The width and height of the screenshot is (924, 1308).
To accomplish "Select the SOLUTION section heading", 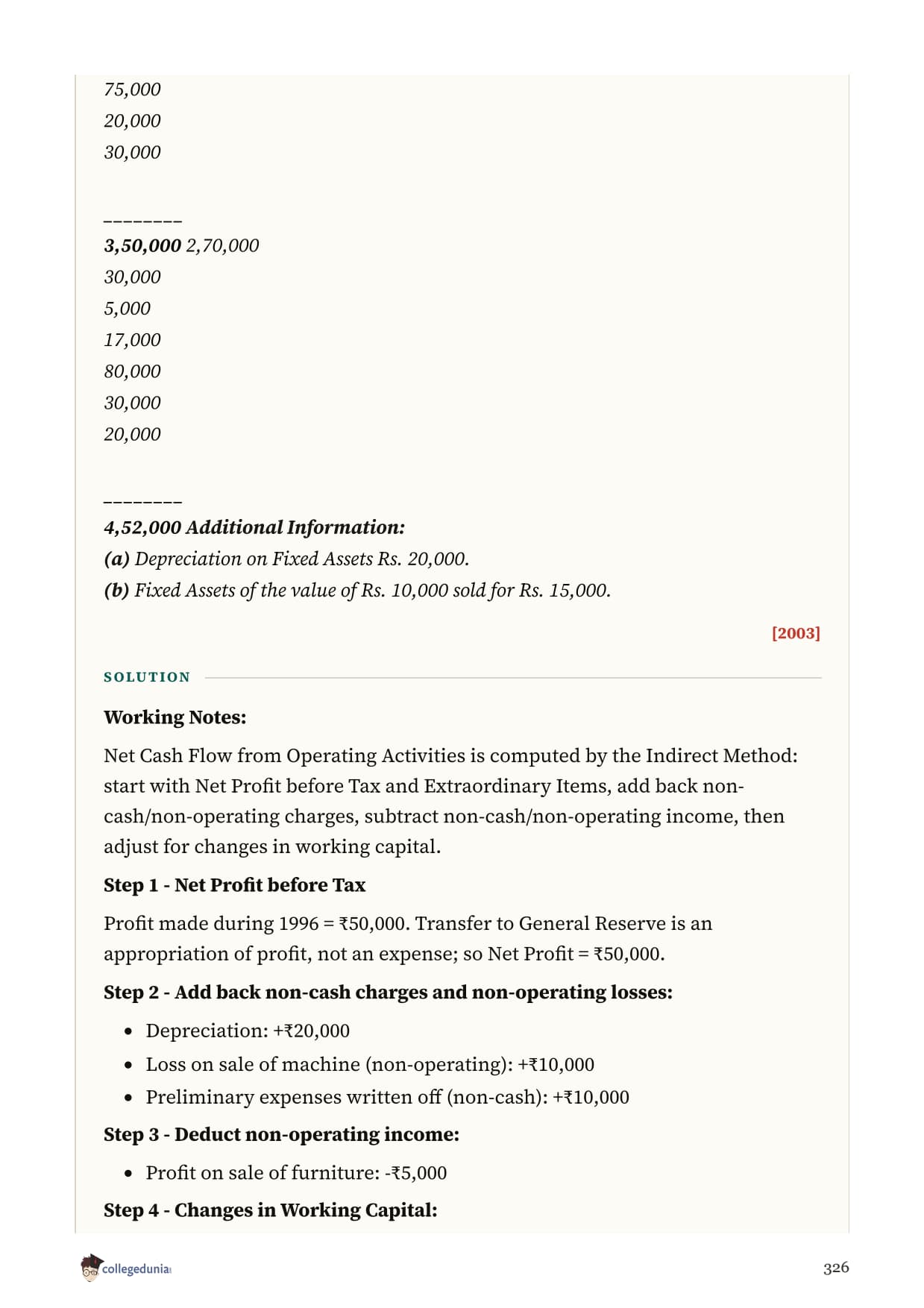I will click(x=147, y=677).
